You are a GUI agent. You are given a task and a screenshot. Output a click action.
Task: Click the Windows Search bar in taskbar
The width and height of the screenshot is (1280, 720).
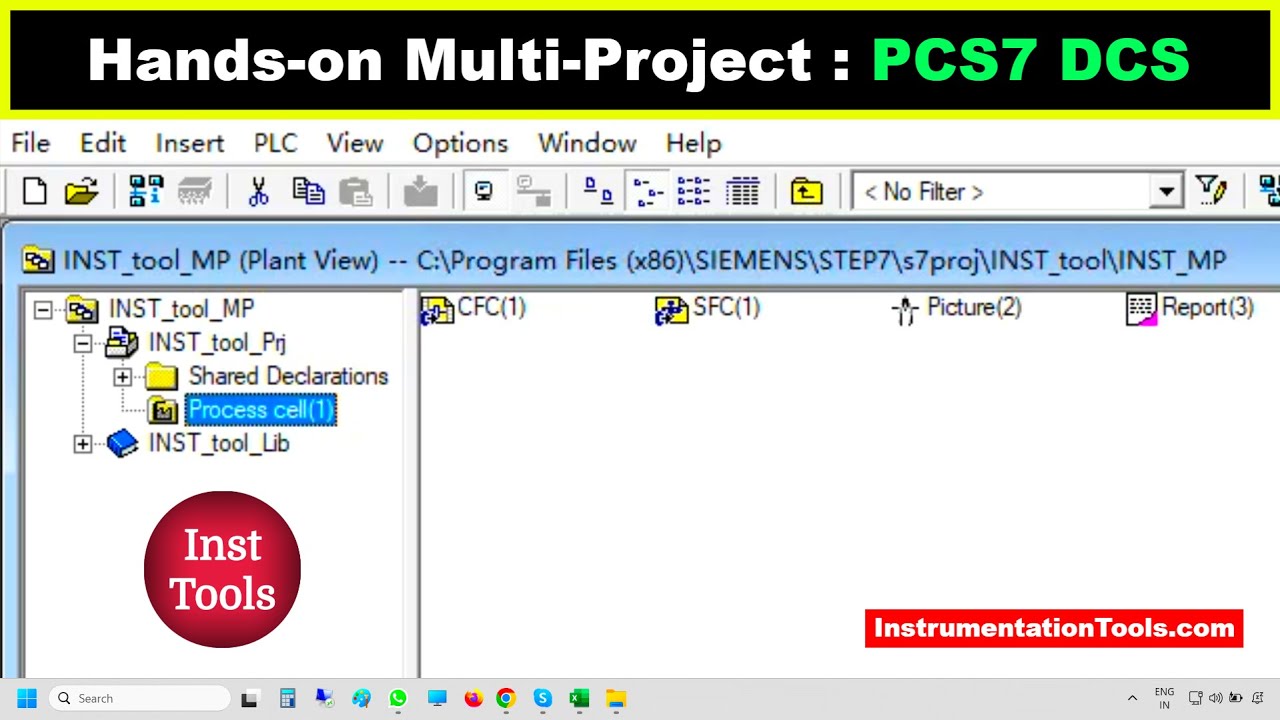pyautogui.click(x=140, y=698)
